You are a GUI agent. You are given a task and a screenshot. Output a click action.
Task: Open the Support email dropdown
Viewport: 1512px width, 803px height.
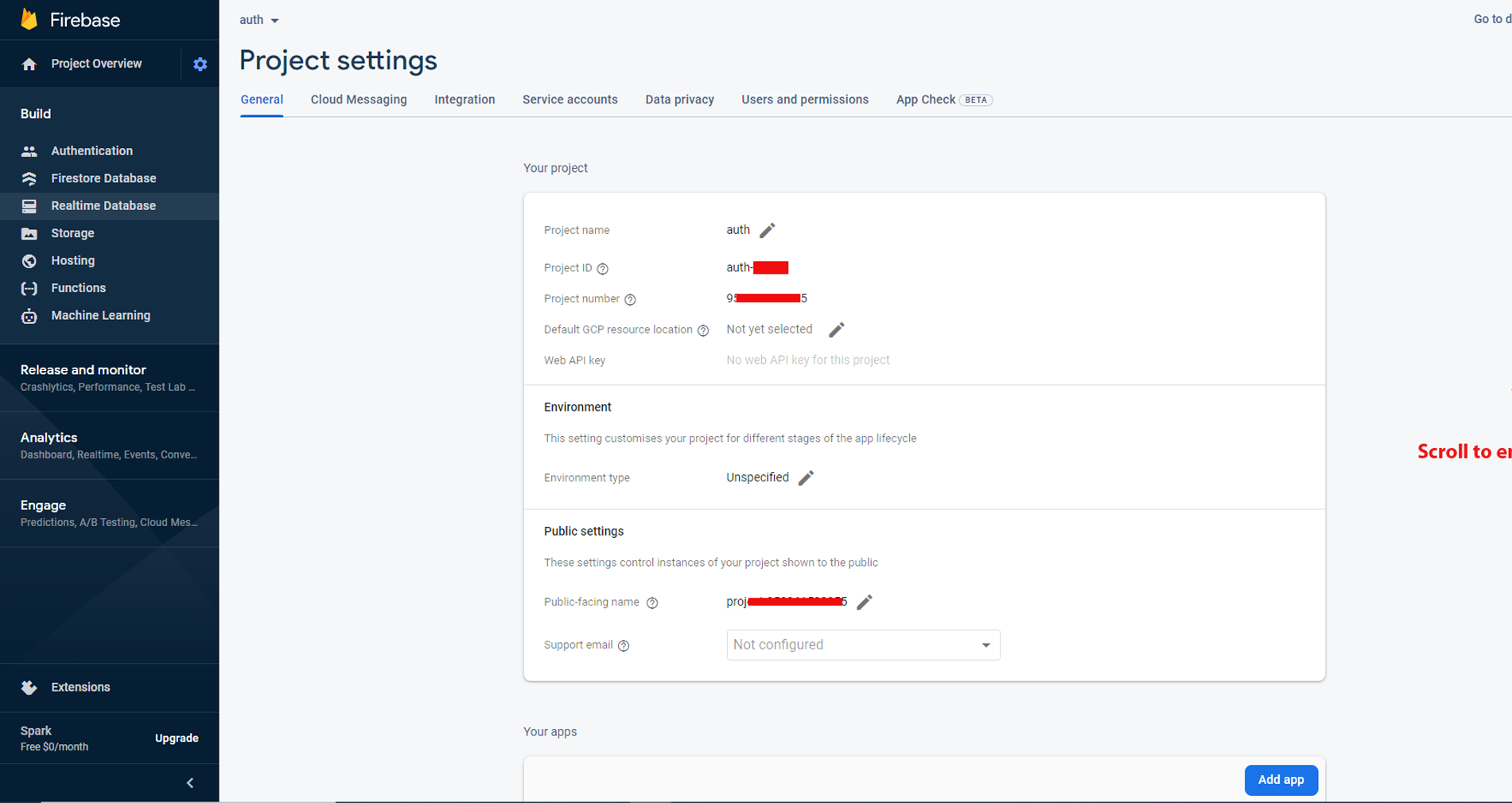(862, 645)
